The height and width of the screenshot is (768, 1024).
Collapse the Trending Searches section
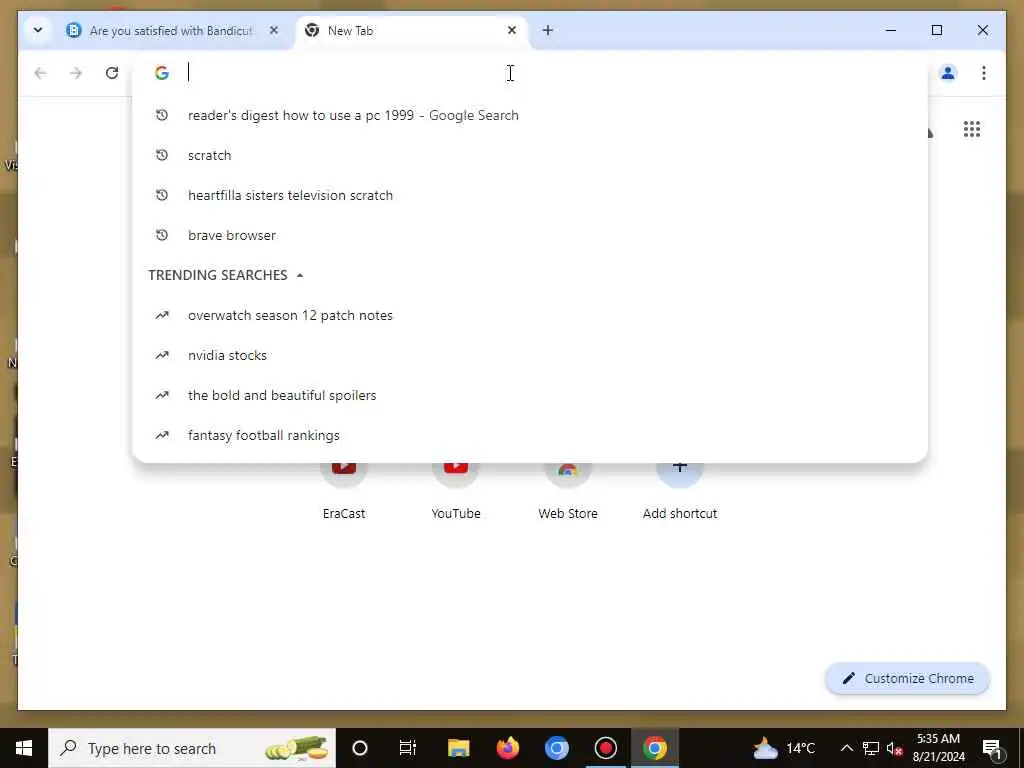(300, 276)
